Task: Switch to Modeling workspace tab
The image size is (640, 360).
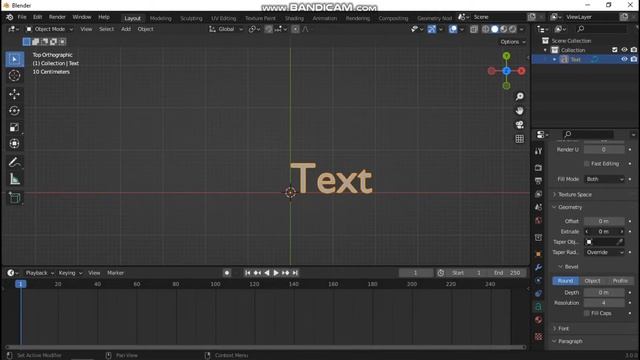Action: [160, 18]
